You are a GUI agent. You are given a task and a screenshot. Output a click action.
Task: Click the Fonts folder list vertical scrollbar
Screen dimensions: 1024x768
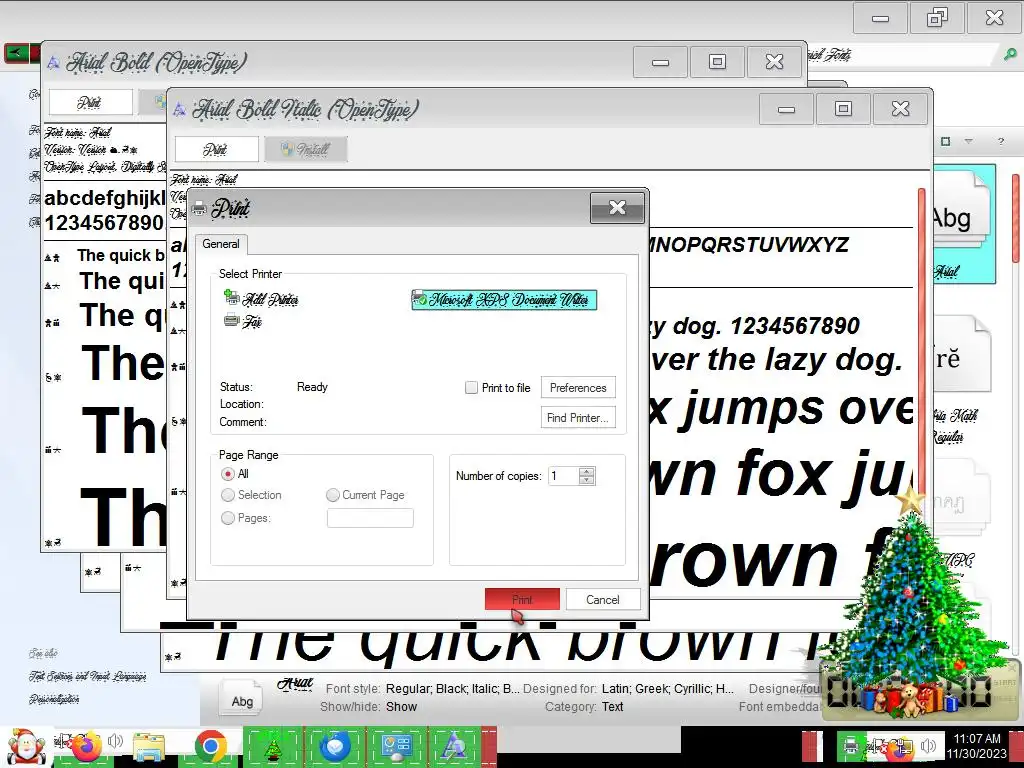(x=1016, y=218)
